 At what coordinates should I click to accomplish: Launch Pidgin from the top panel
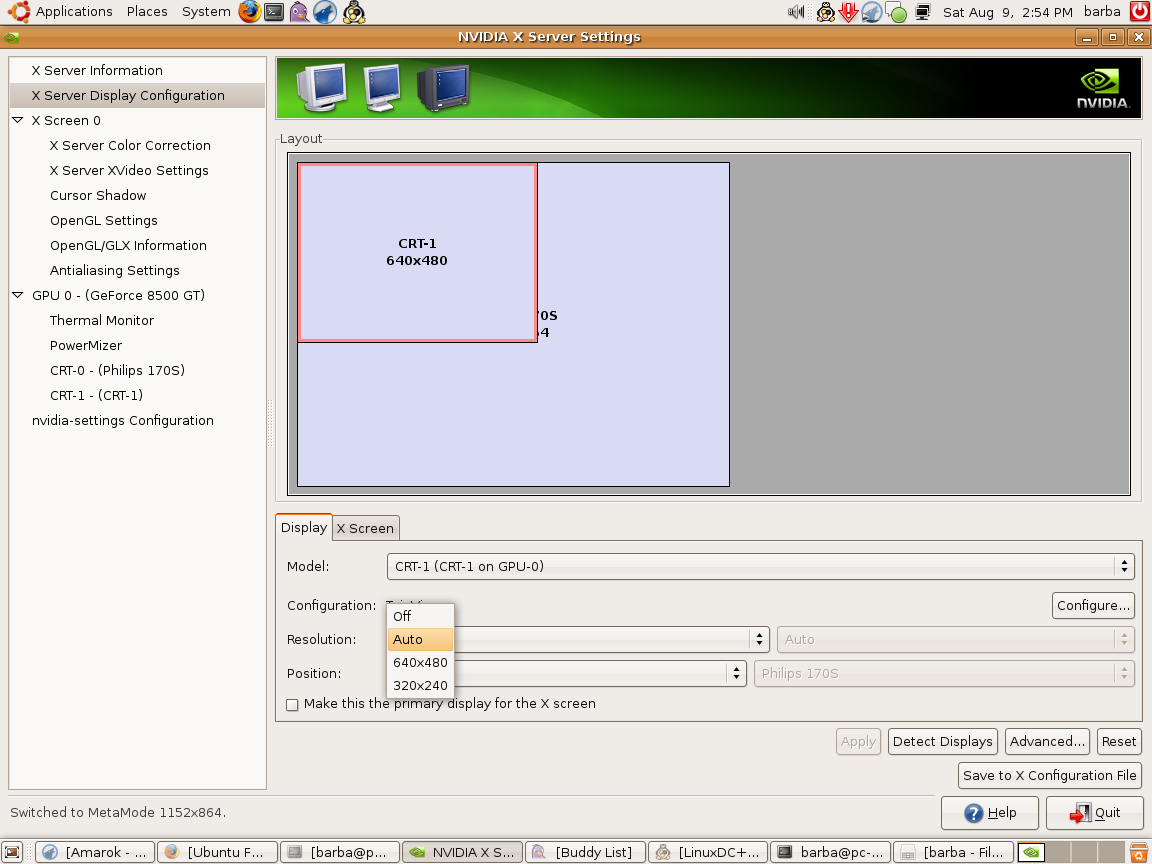click(299, 12)
